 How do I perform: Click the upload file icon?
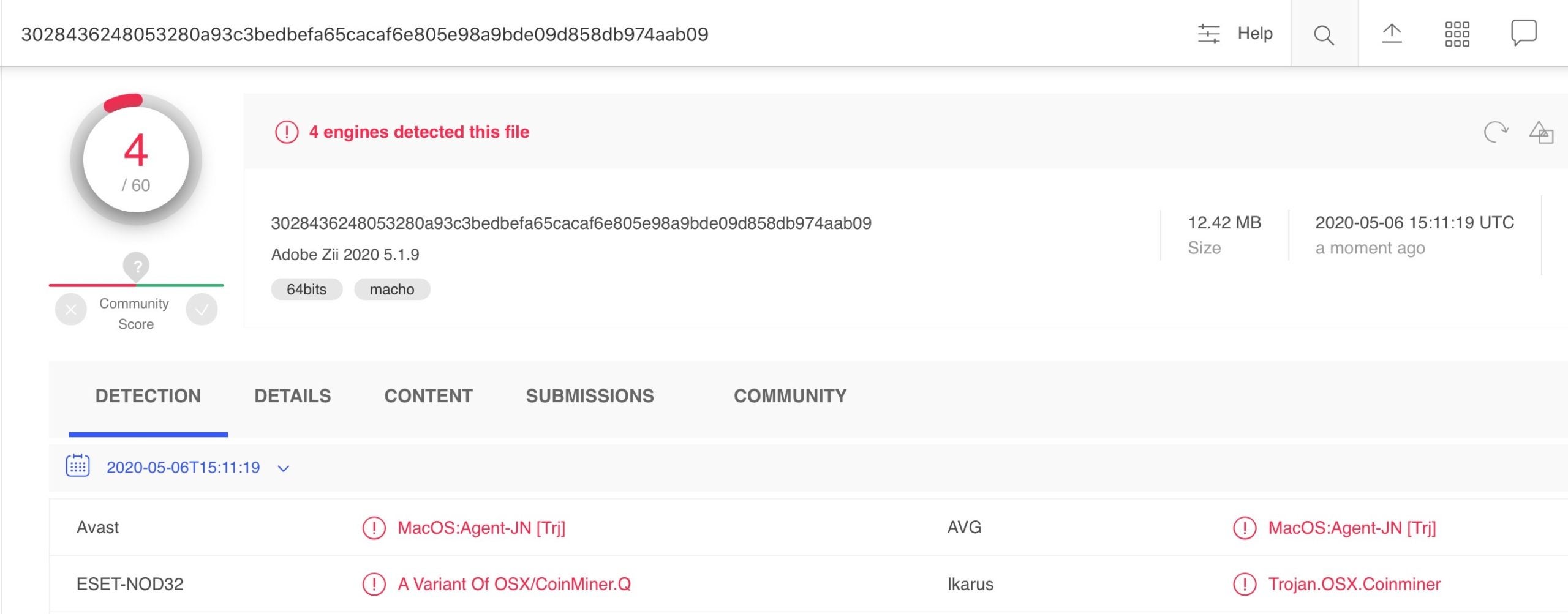(x=1392, y=33)
